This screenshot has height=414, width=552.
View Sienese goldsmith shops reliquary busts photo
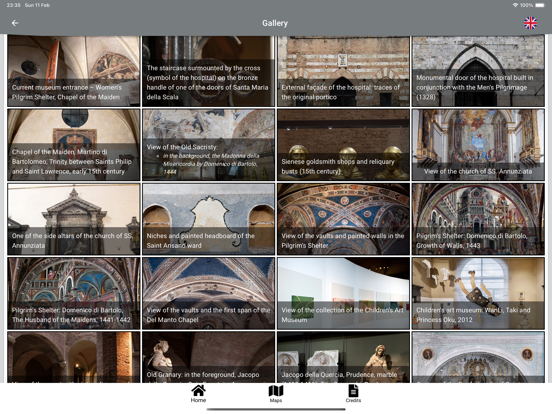coord(343,145)
